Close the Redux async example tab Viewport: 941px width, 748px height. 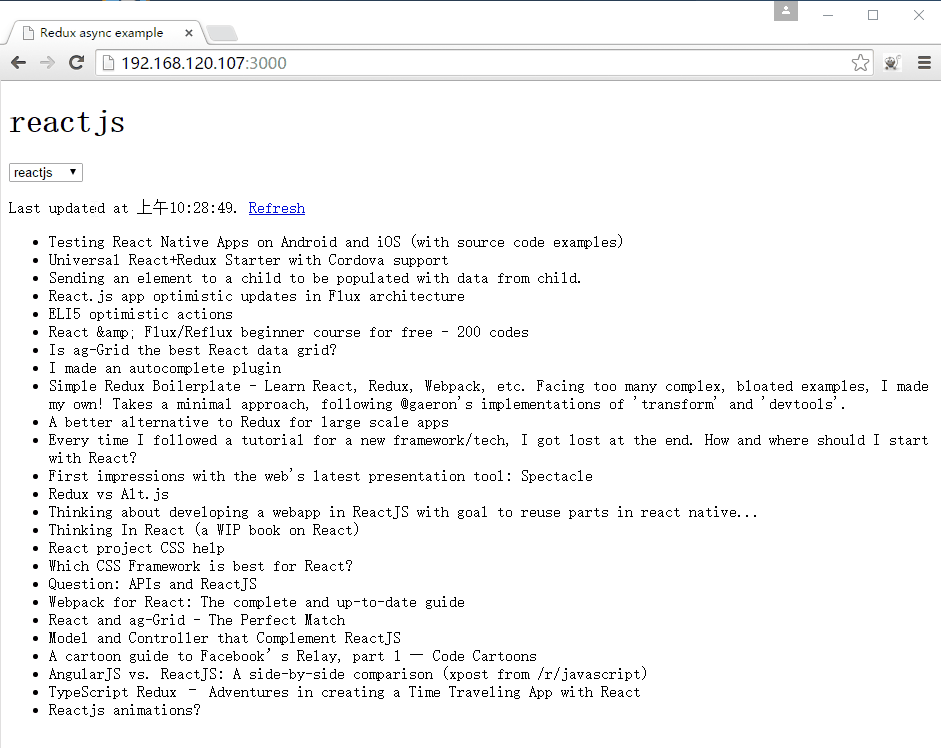188,33
